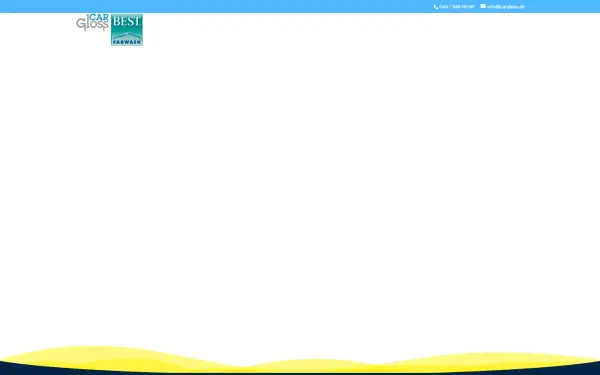Click the phone icon in top bar
The height and width of the screenshot is (375, 600).
pos(435,7)
